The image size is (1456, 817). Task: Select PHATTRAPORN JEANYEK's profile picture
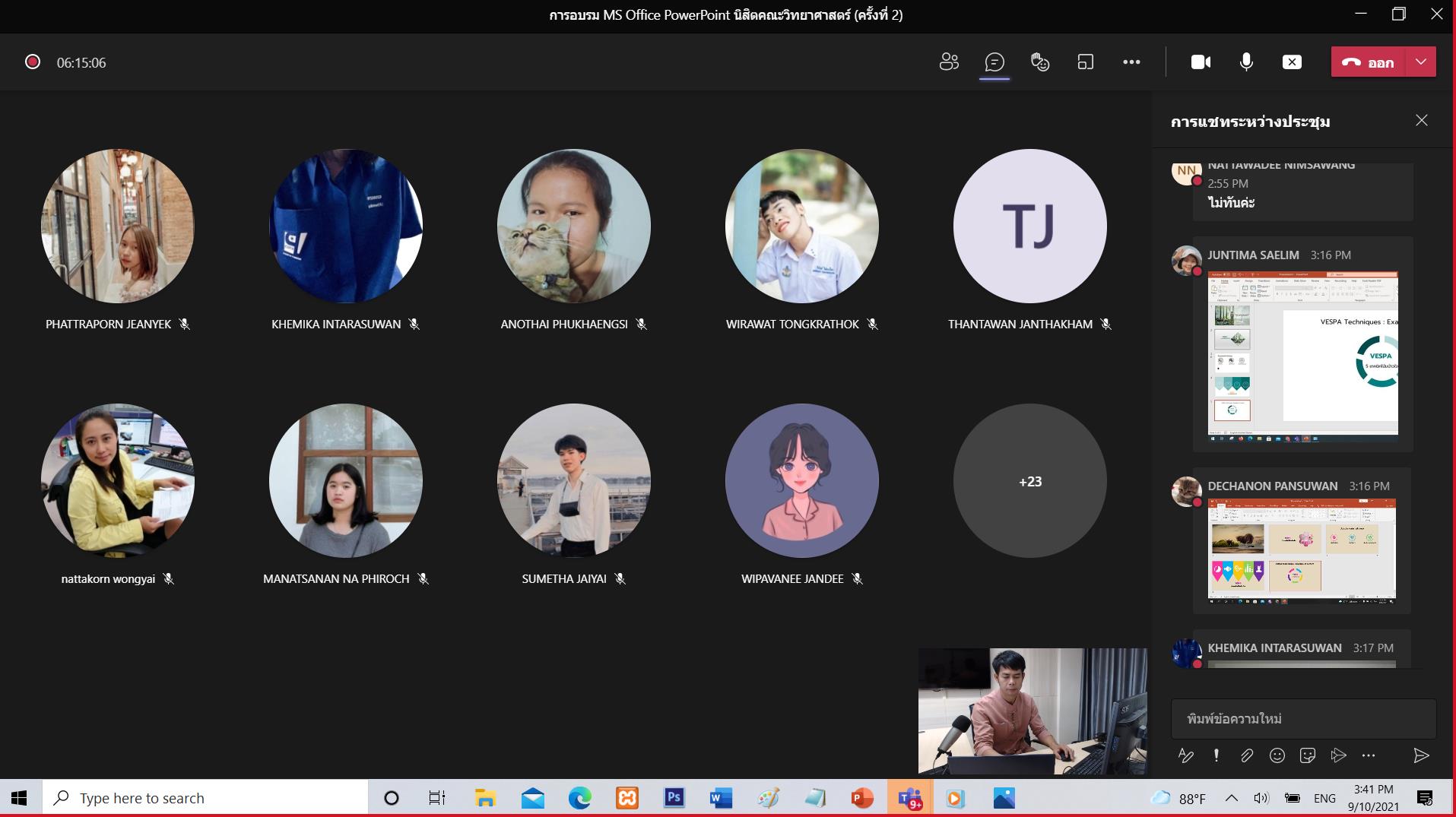click(118, 226)
